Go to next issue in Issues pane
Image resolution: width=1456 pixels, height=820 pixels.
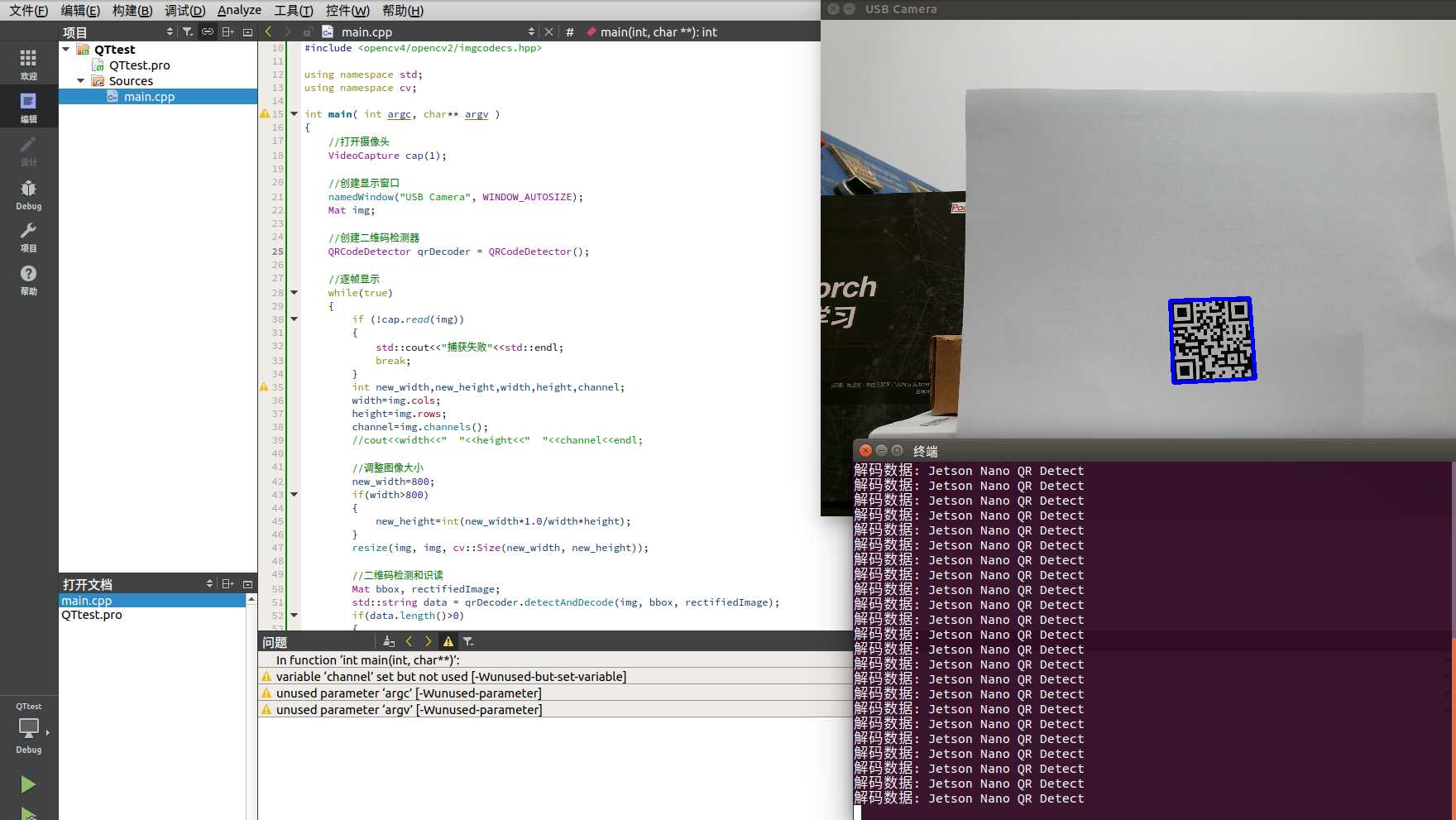pos(428,641)
